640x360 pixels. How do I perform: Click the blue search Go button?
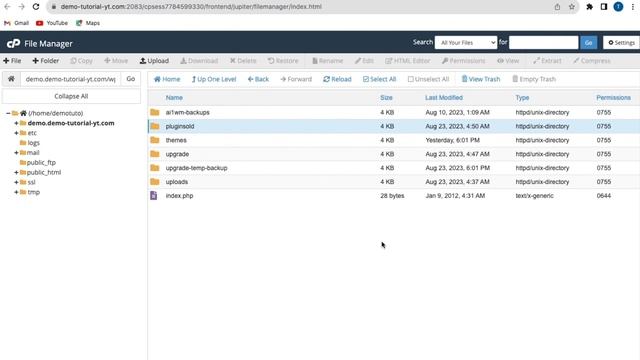[589, 42]
